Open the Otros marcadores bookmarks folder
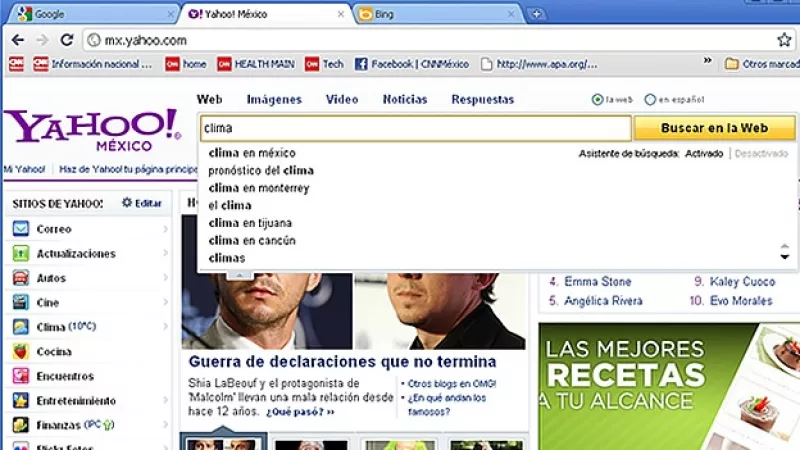 (762, 64)
